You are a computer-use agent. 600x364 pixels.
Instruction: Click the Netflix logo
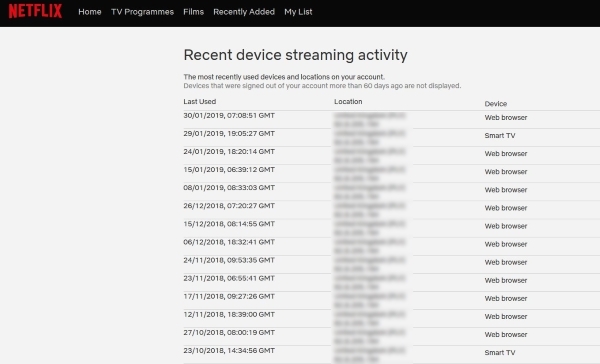point(35,11)
